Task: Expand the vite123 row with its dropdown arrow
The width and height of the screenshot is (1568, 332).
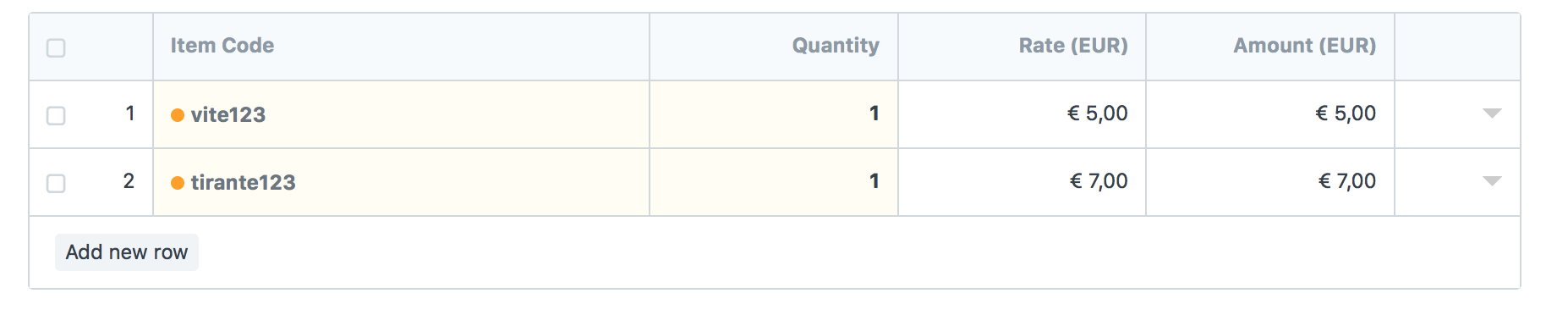Action: click(1492, 113)
